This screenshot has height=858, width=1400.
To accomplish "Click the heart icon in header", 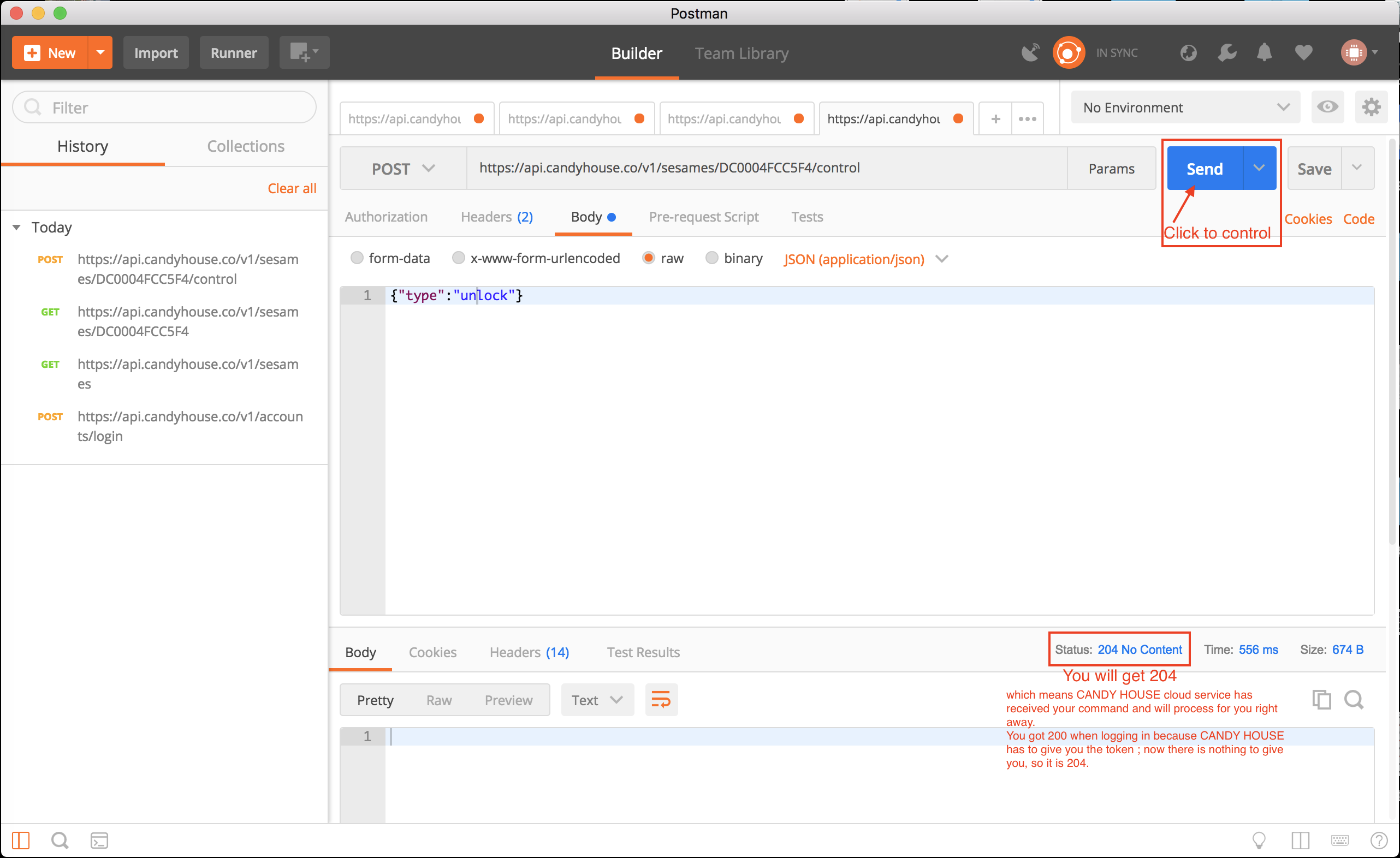I will point(1303,53).
